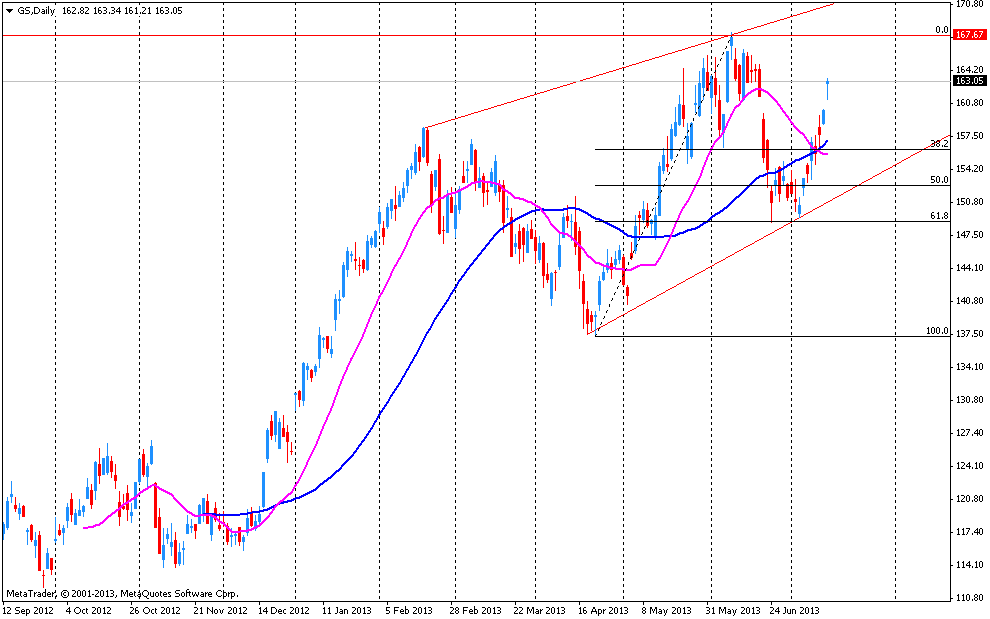Click the 110.80 price axis label
The height and width of the screenshot is (619, 990).
(970, 598)
